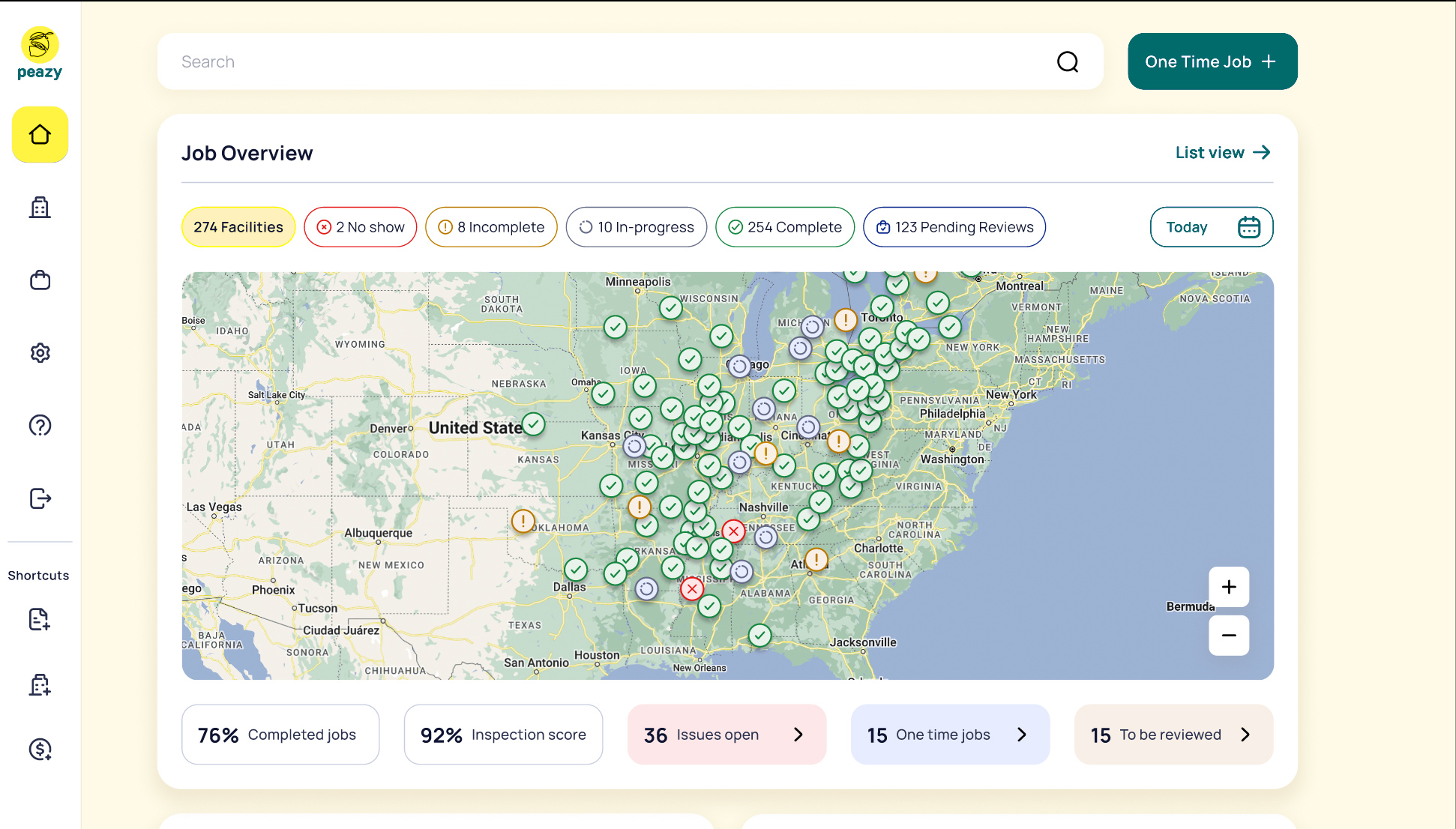Toggle the 10 In-progress filter chip

coord(636,227)
